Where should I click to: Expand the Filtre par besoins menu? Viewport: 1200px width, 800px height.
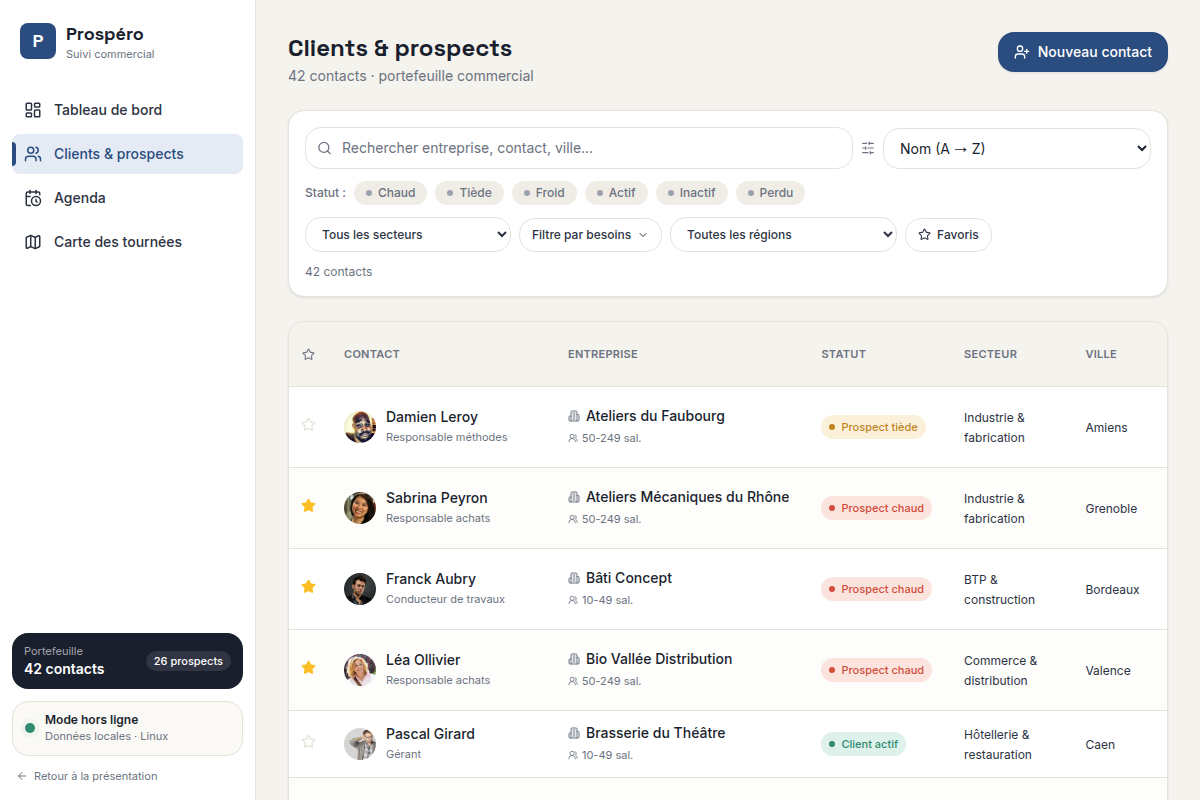click(x=590, y=235)
